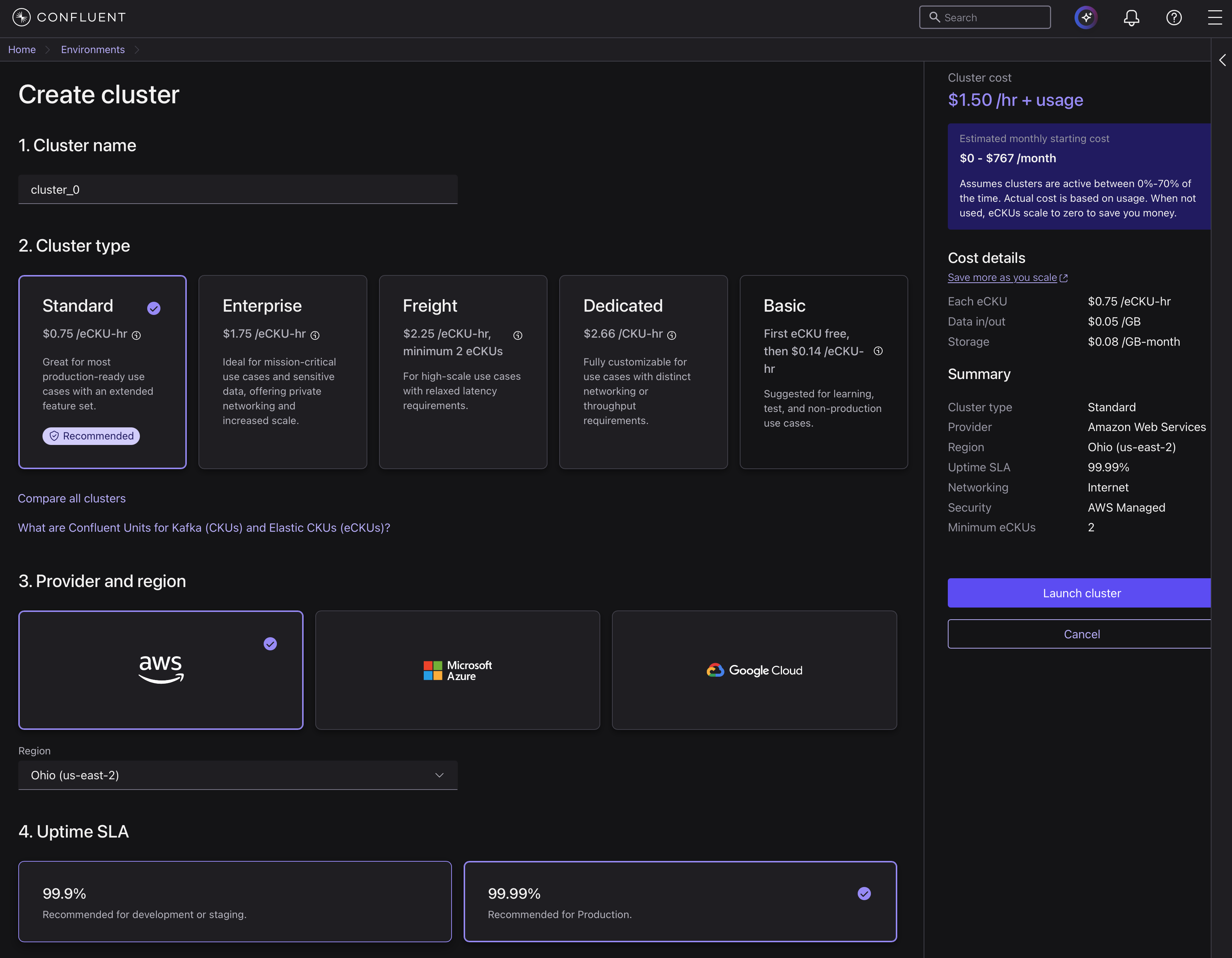Show info for Standard $0.75 pricing
1232x958 pixels.
pos(137,335)
